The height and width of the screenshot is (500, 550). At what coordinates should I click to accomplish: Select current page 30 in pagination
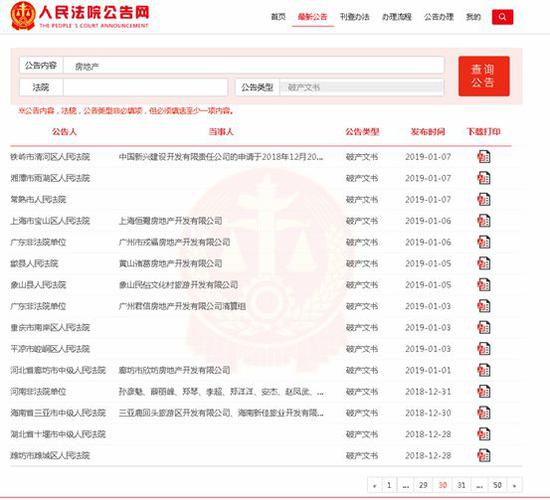442,485
